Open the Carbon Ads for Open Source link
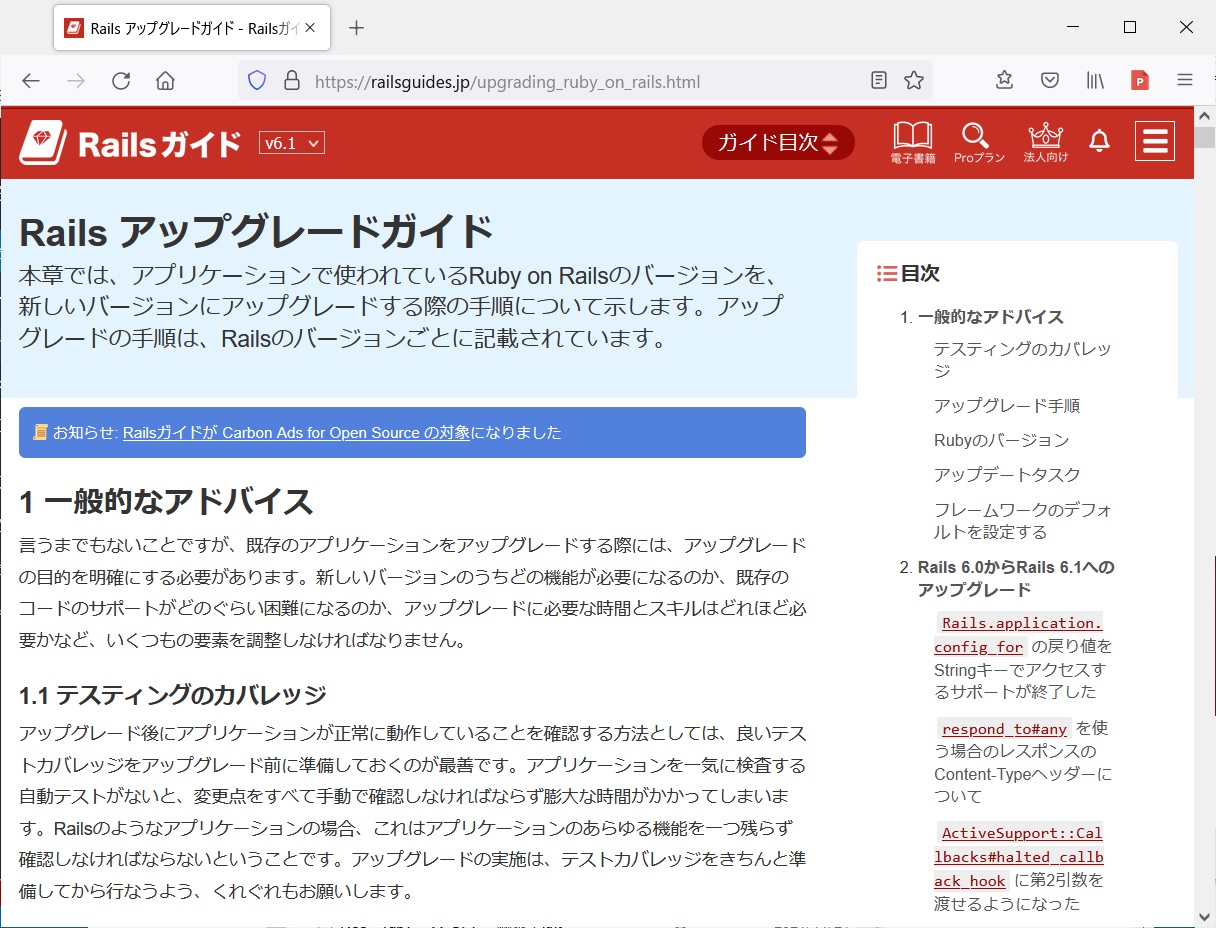Viewport: 1216px width, 928px height. pyautogui.click(x=296, y=433)
